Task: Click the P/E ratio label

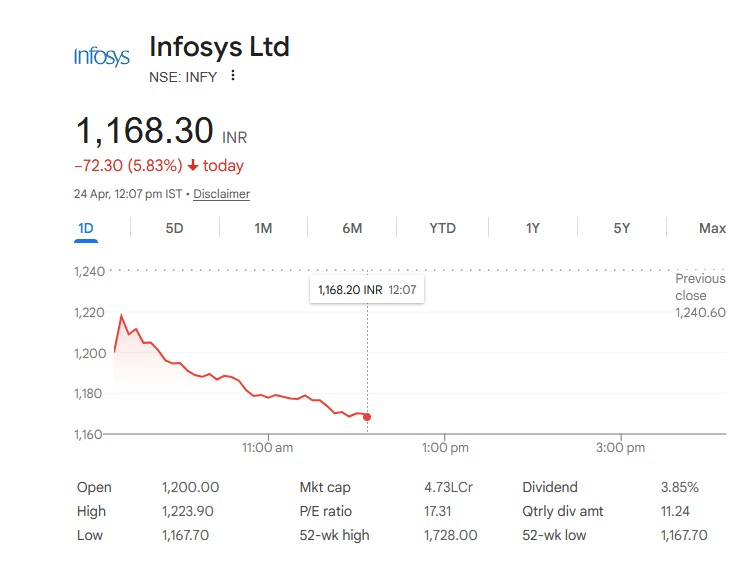Action: [326, 511]
